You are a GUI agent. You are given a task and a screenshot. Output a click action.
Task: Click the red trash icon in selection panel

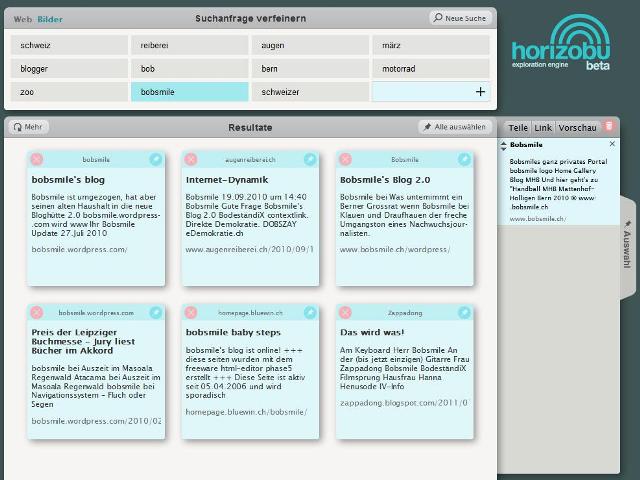tap(610, 127)
